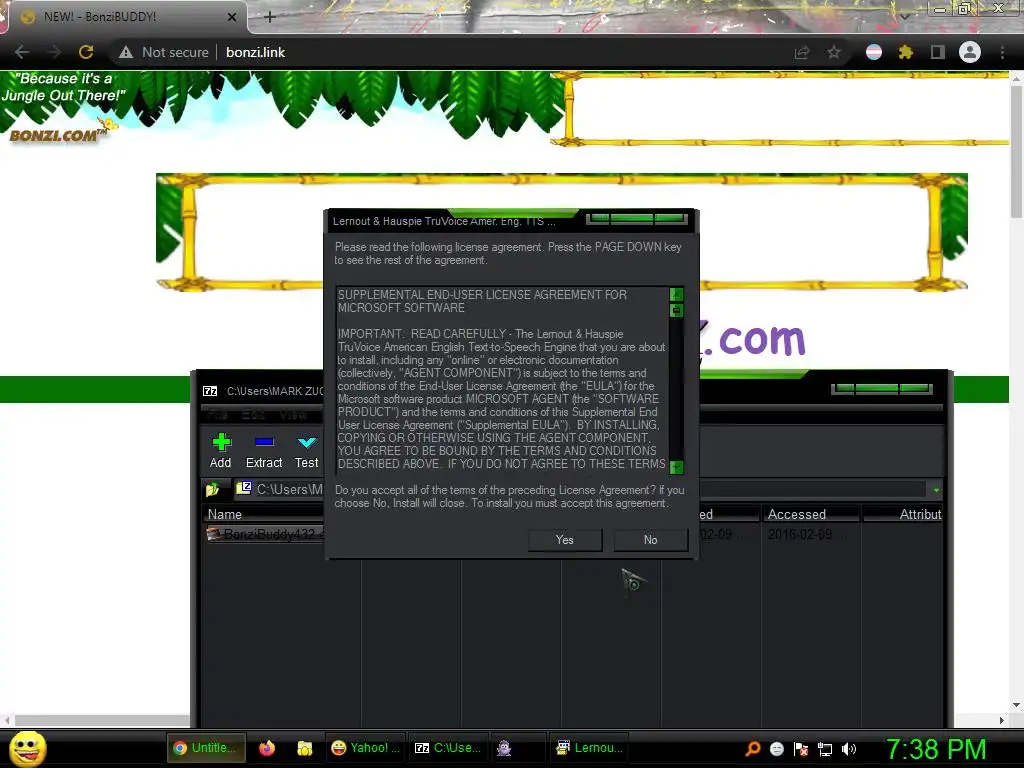Go forward in the browser
Image resolution: width=1024 pixels, height=768 pixels.
pyautogui.click(x=54, y=52)
